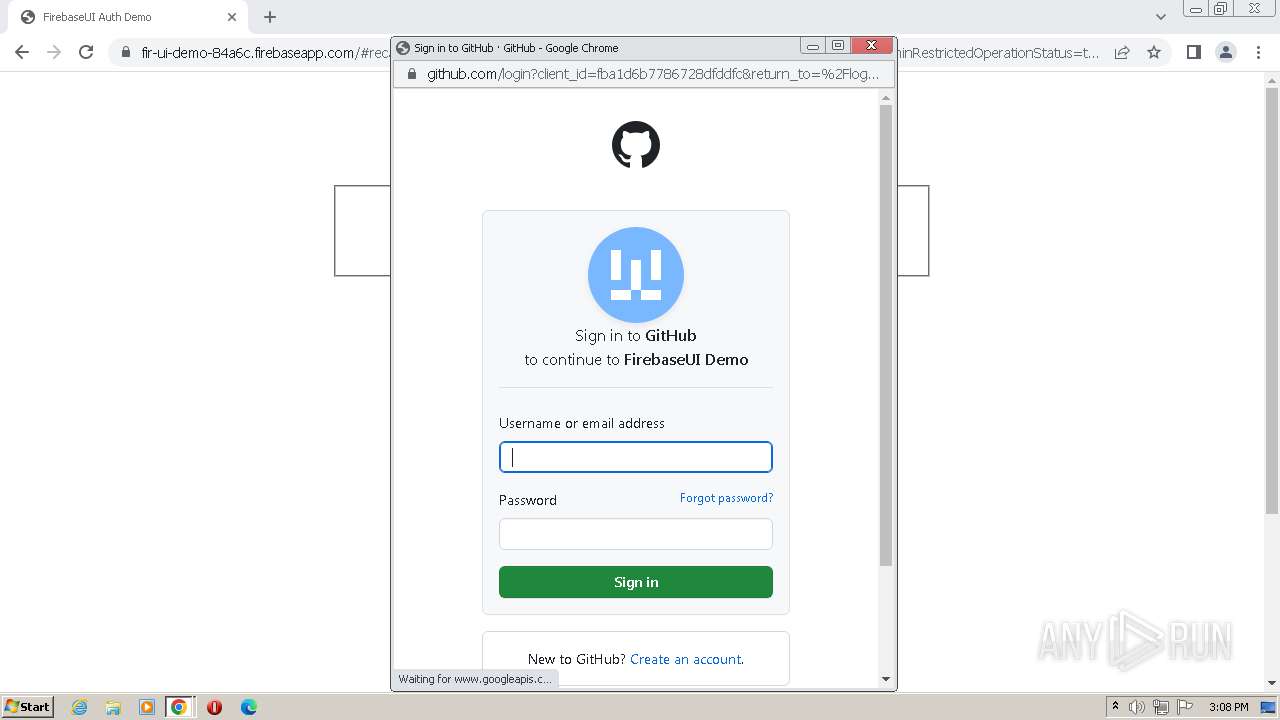This screenshot has width=1280, height=720.
Task: Click the GitHub popup URL text
Action: click(x=653, y=74)
